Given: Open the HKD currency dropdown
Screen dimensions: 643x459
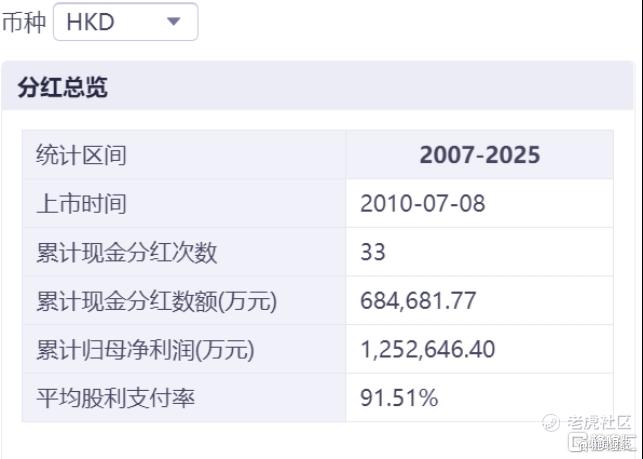Looking at the screenshot, I should (x=124, y=22).
